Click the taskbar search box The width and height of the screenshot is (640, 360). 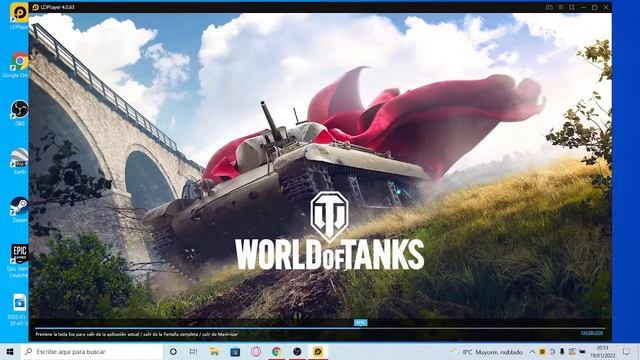91,351
